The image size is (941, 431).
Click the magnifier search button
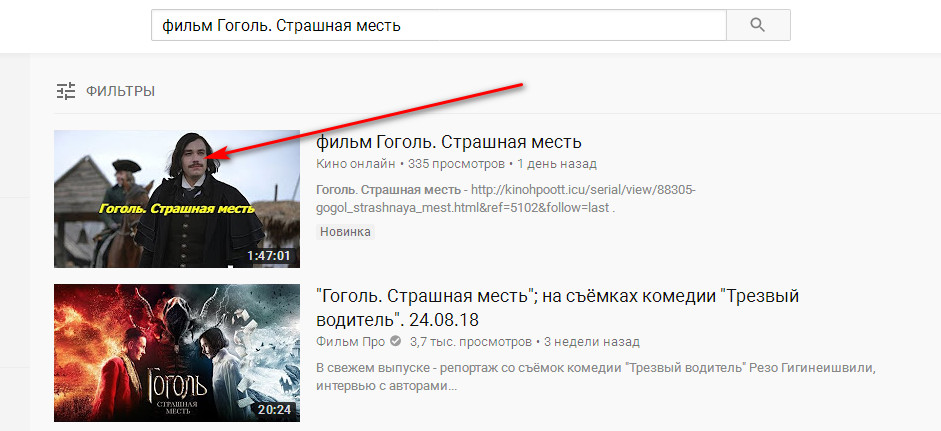(758, 25)
